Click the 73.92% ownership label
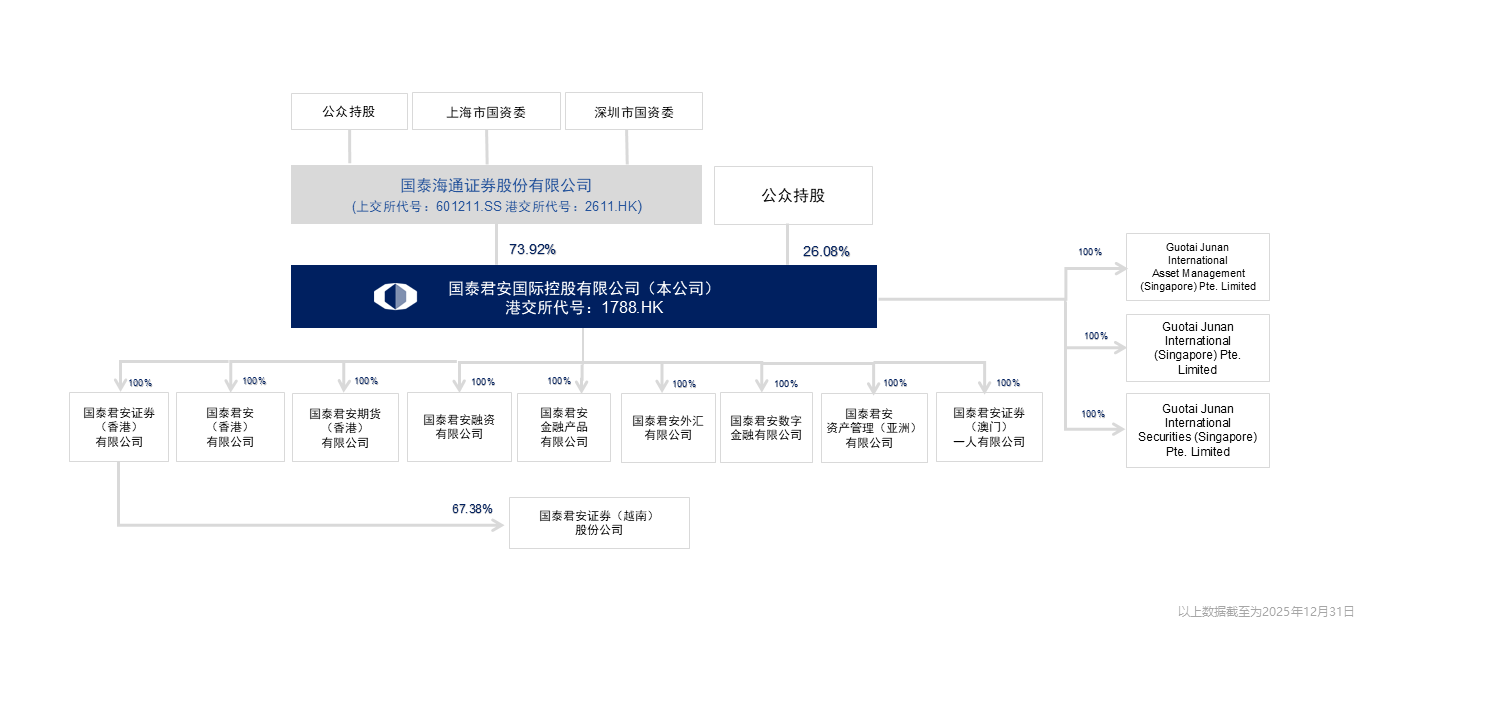1512x720 pixels. (x=532, y=249)
